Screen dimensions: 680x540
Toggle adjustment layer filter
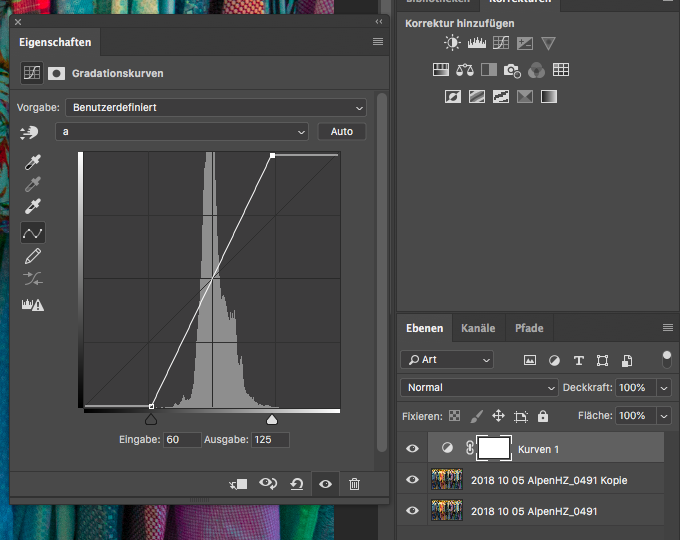click(x=554, y=360)
